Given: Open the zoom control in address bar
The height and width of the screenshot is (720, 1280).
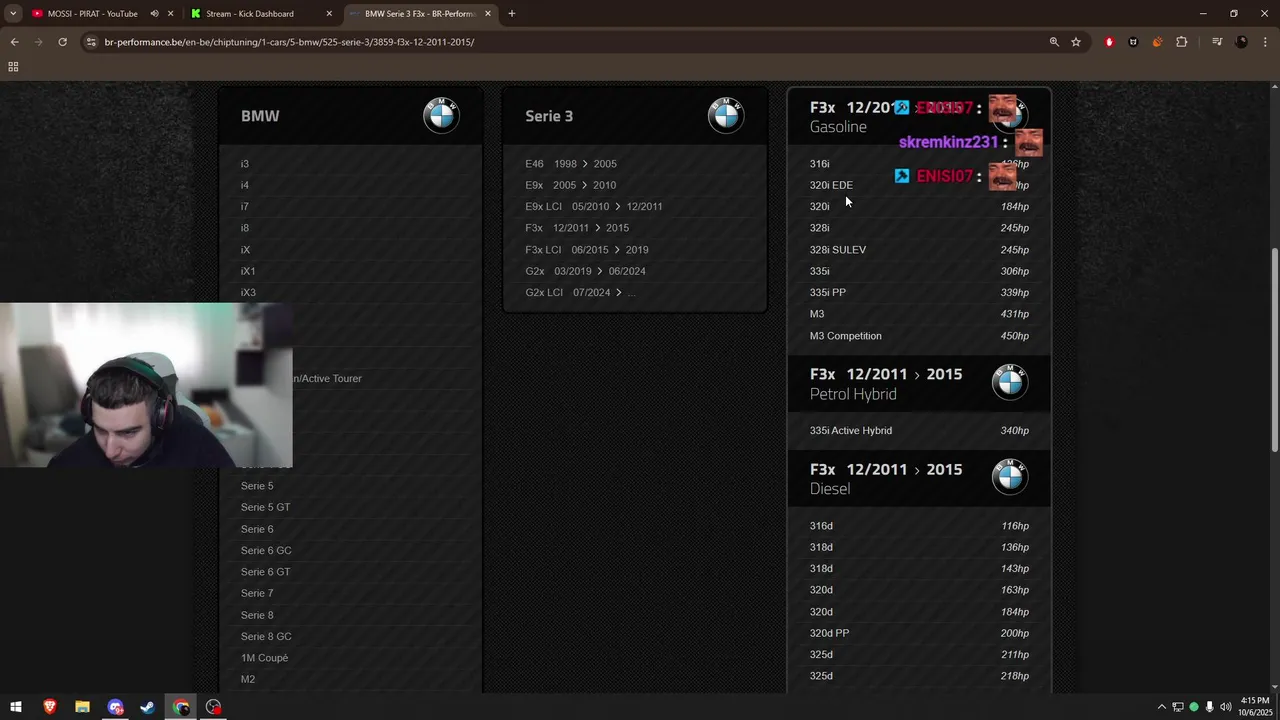Looking at the screenshot, I should tap(1054, 42).
